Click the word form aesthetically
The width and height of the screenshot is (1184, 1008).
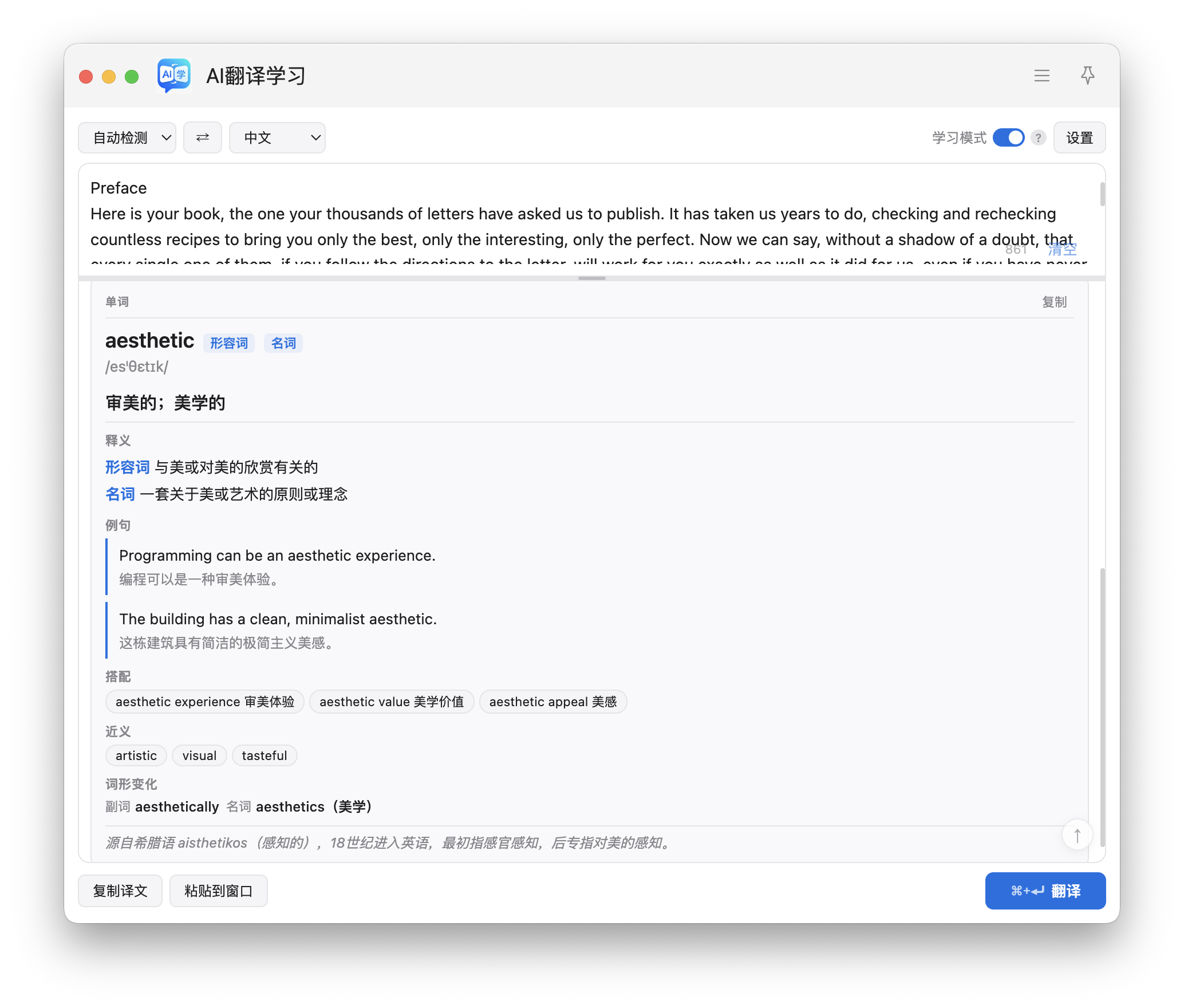[x=177, y=806]
